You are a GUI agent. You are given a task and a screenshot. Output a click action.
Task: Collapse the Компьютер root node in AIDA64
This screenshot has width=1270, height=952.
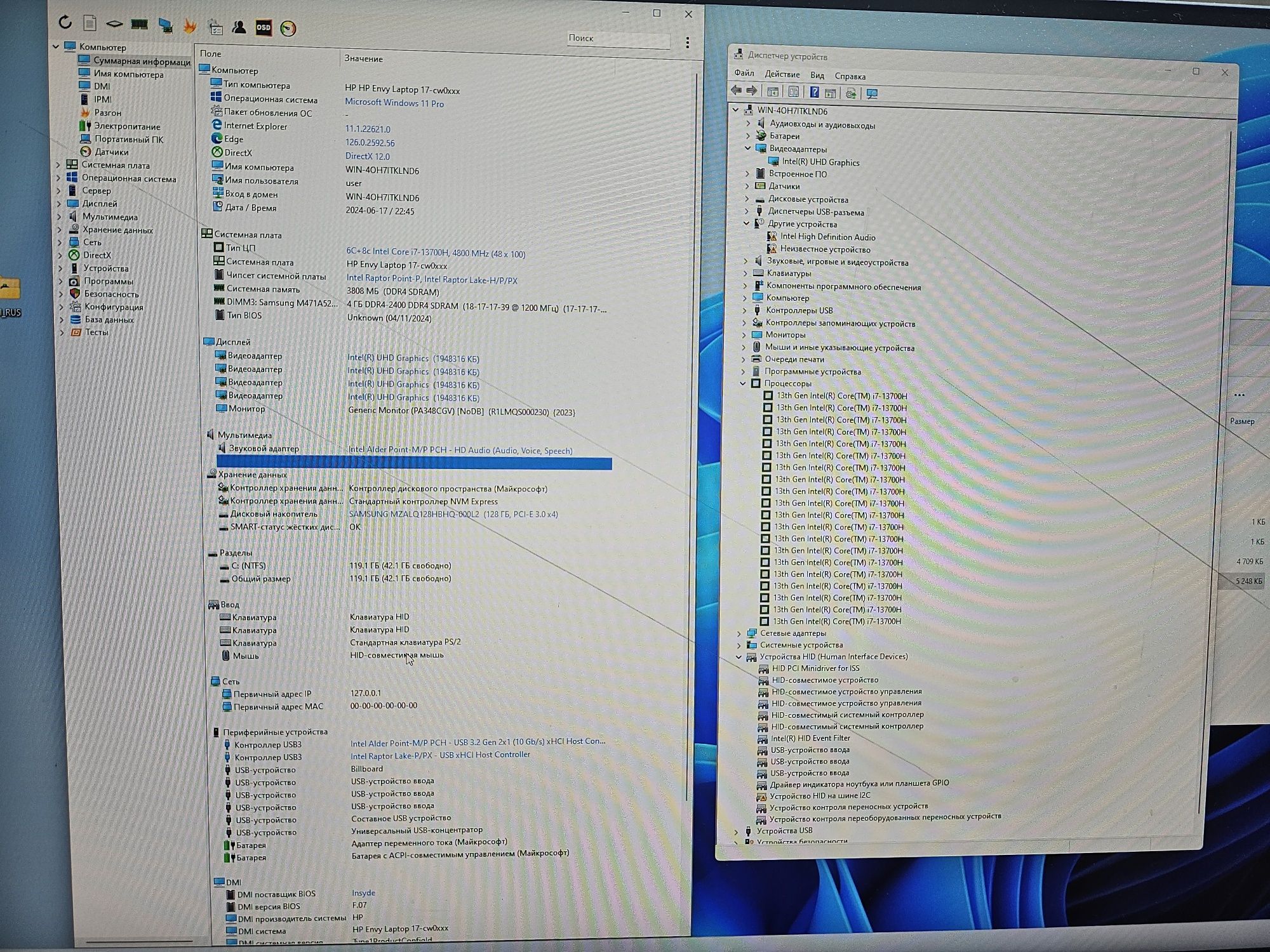coord(56,46)
